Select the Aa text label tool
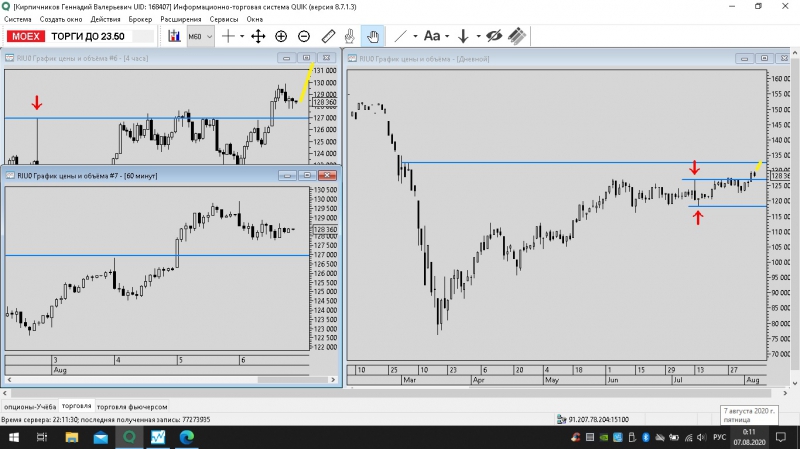 (432, 36)
